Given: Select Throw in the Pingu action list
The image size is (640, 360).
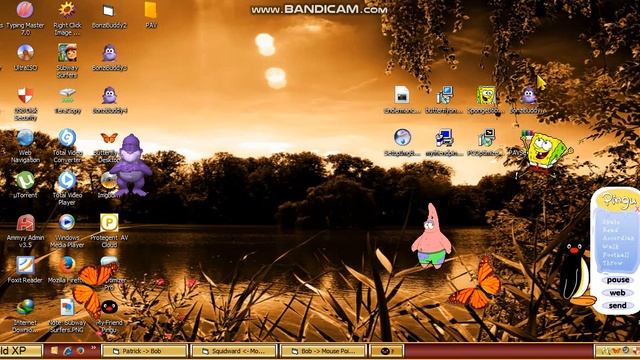Looking at the screenshot, I should coord(612,263).
